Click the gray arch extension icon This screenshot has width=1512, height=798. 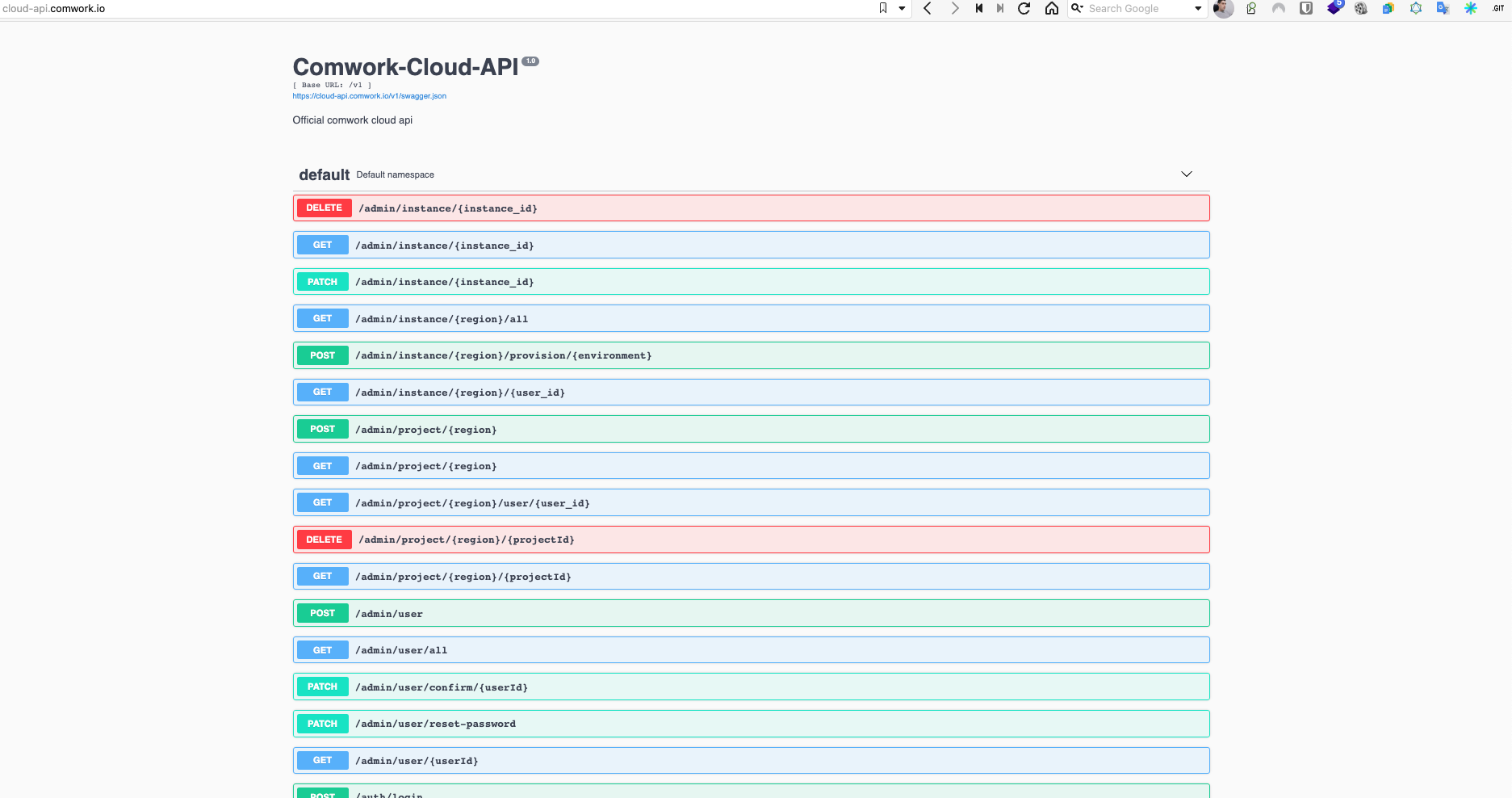1279,8
